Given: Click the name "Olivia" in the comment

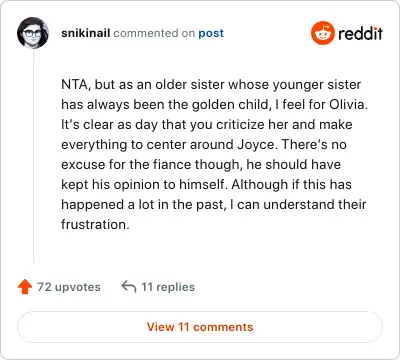Looking at the screenshot, I should click(x=348, y=105).
